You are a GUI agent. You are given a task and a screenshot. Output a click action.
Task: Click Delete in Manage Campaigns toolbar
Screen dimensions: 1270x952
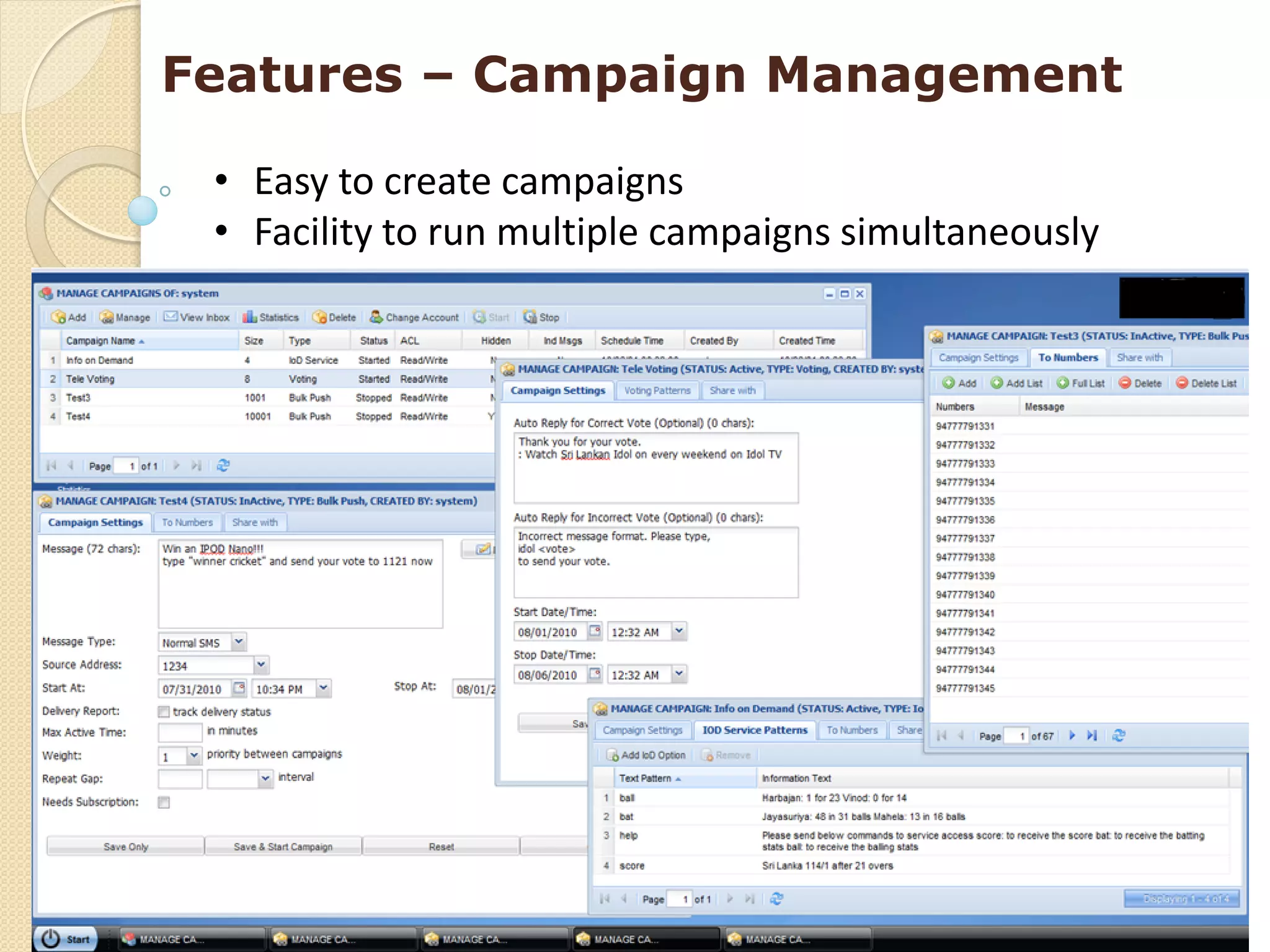point(334,317)
